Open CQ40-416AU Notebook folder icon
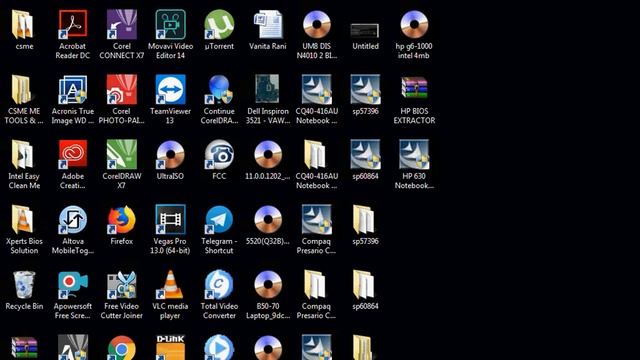Image resolution: width=640 pixels, height=360 pixels. coord(316,154)
